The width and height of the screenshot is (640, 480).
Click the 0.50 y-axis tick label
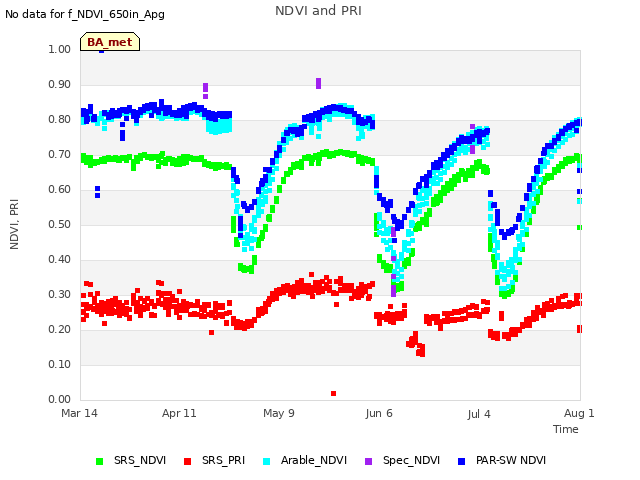point(60,224)
